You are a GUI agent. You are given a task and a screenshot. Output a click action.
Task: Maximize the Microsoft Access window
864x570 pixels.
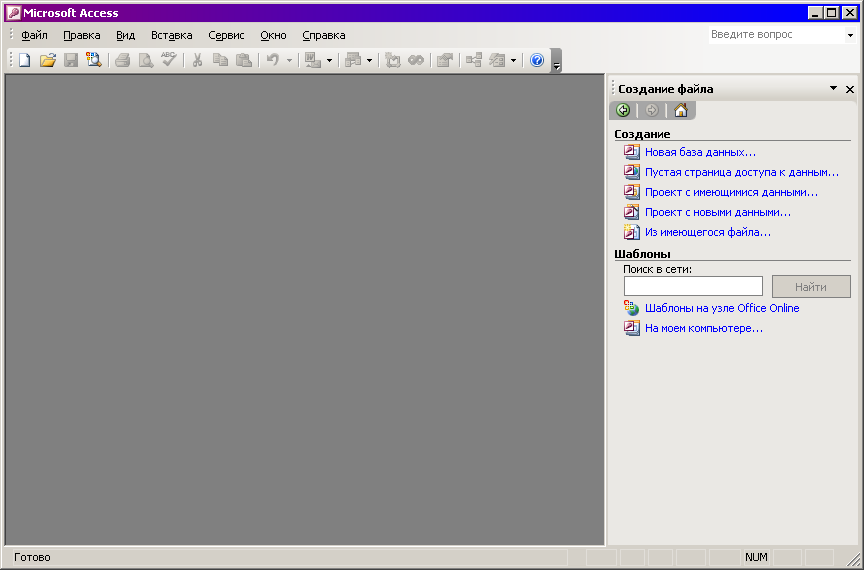pyautogui.click(x=832, y=13)
